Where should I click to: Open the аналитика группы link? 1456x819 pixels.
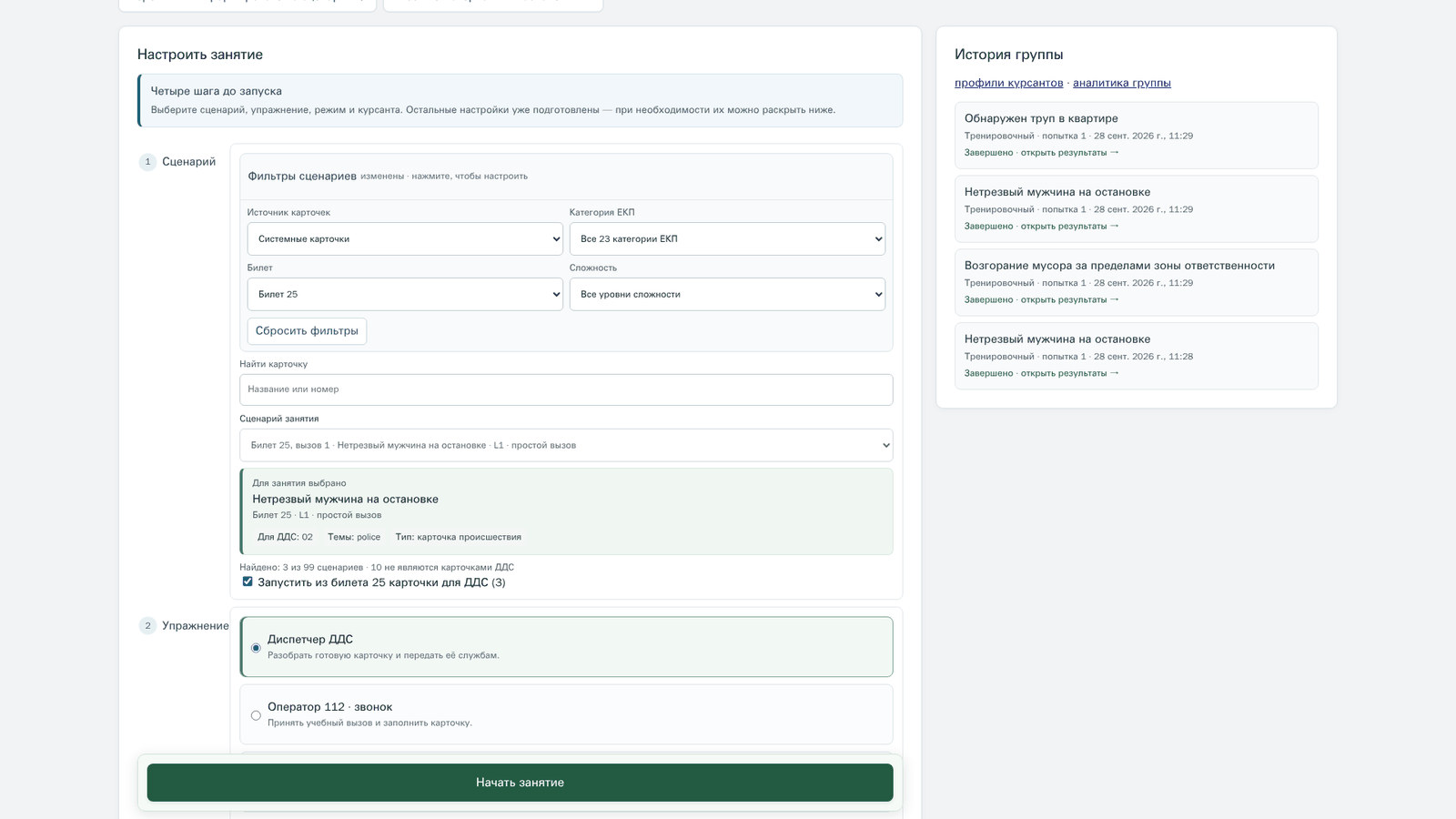point(1121,83)
